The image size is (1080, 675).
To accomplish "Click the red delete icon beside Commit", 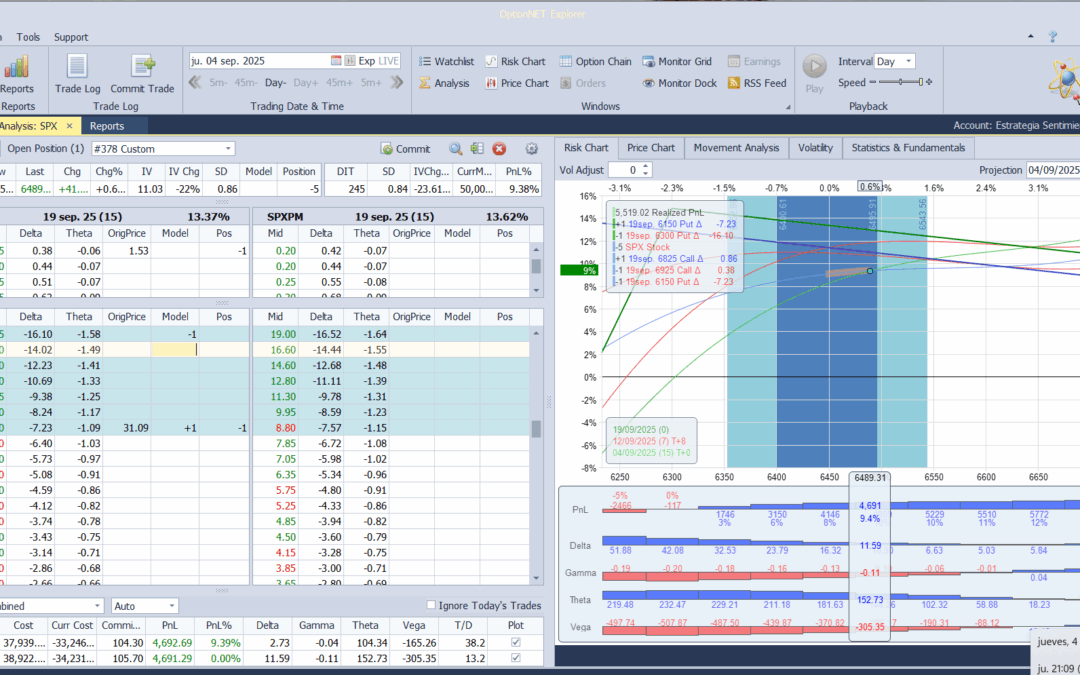I will tap(499, 149).
